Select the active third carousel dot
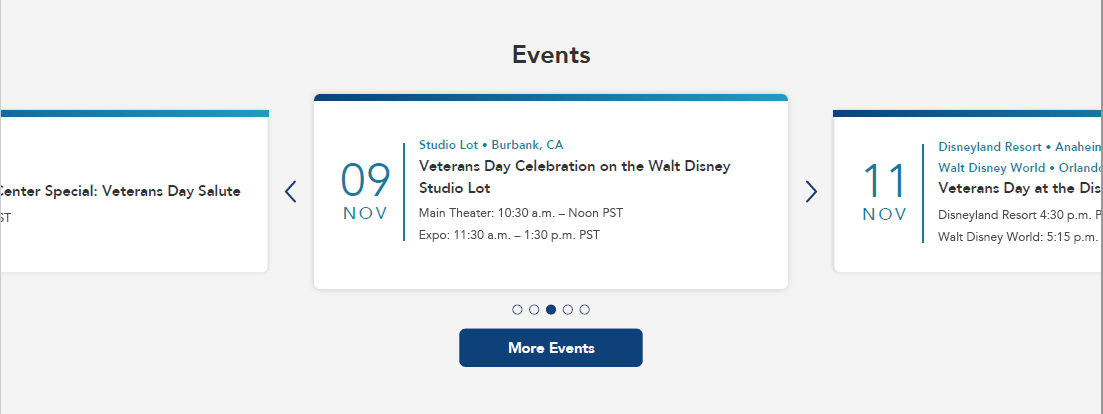This screenshot has width=1103, height=414. click(551, 310)
